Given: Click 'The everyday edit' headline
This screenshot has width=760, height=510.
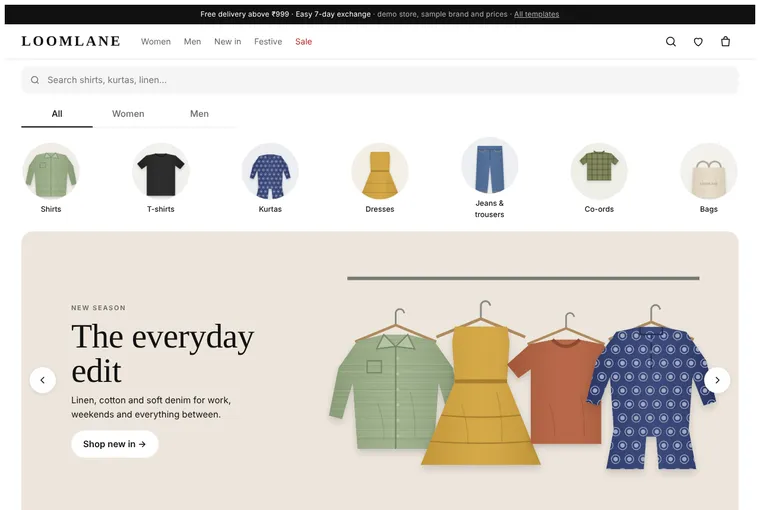Looking at the screenshot, I should tap(163, 354).
